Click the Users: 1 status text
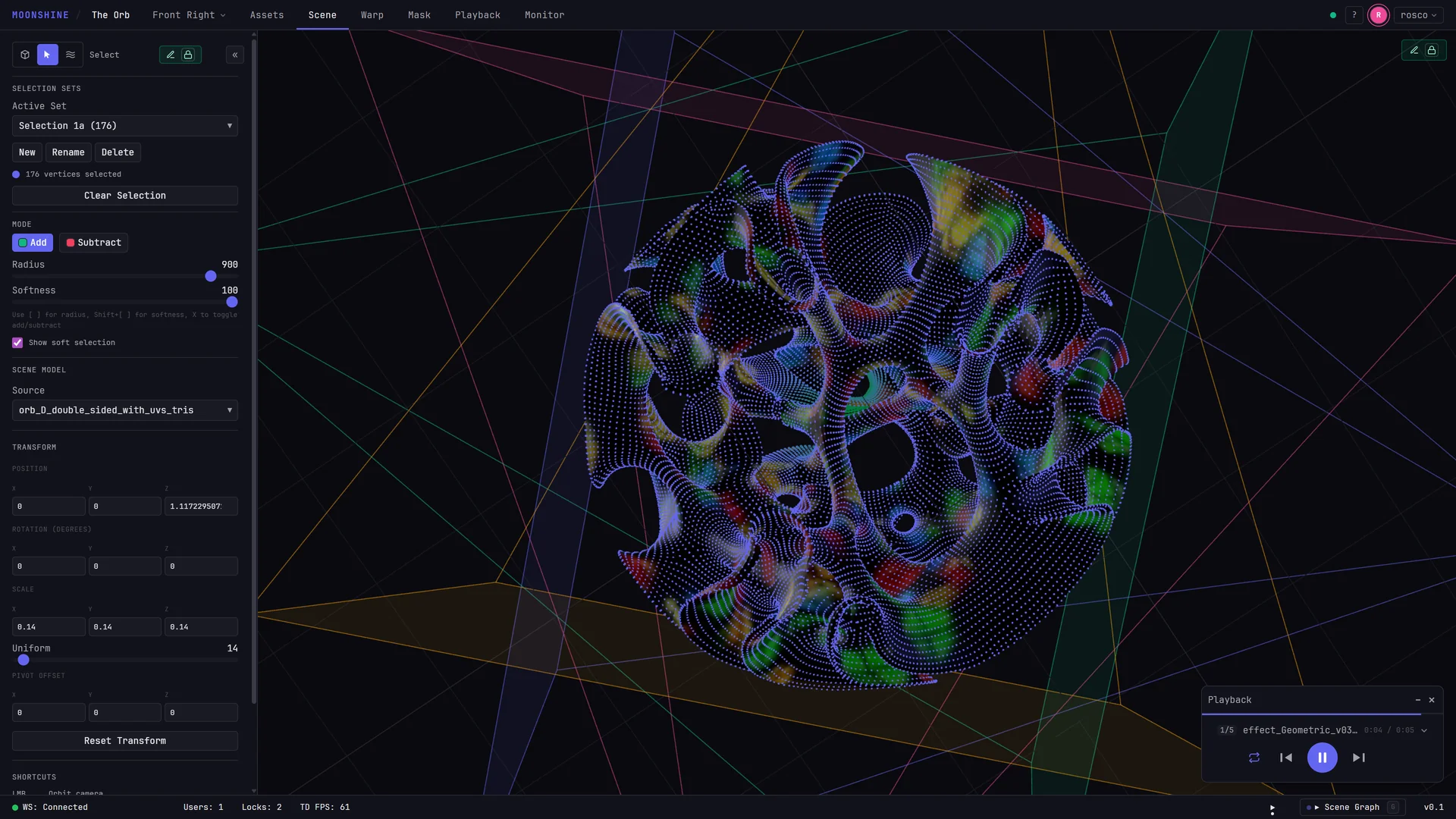 click(203, 808)
